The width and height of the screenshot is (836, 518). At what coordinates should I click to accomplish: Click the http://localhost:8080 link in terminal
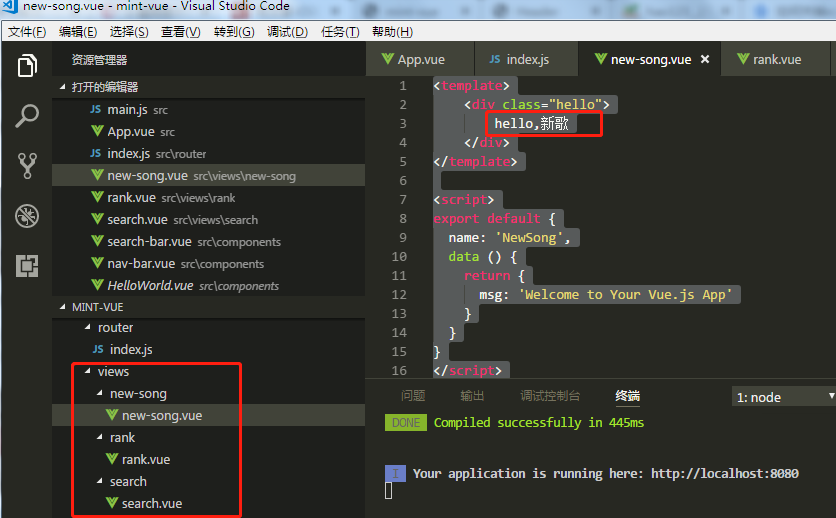coord(725,473)
